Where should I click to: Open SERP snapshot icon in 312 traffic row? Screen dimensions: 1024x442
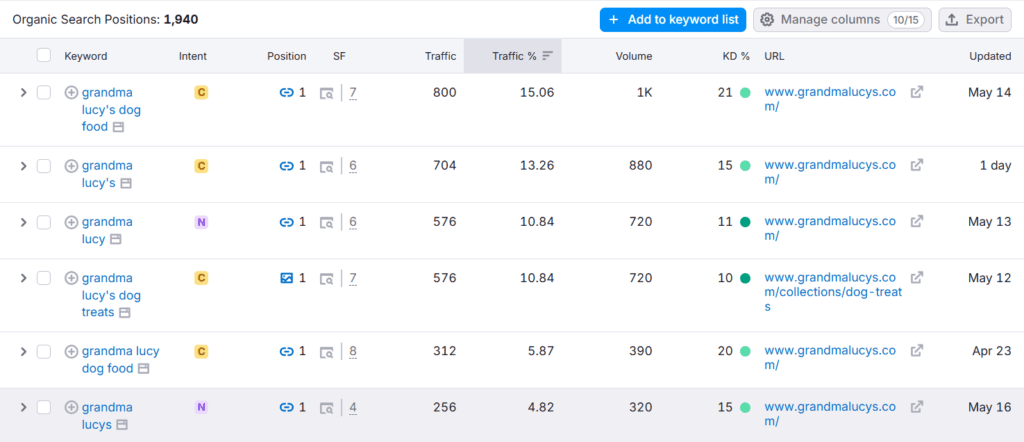[327, 352]
